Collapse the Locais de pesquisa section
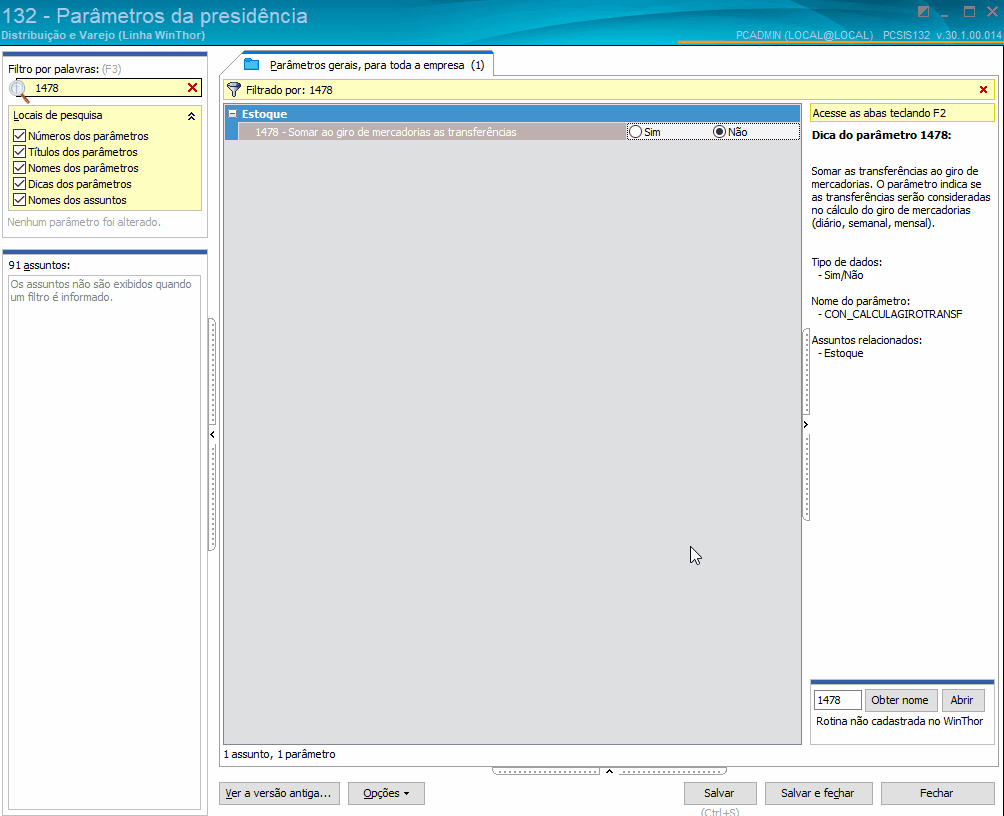Screen dimensions: 1004x816 pos(191,116)
